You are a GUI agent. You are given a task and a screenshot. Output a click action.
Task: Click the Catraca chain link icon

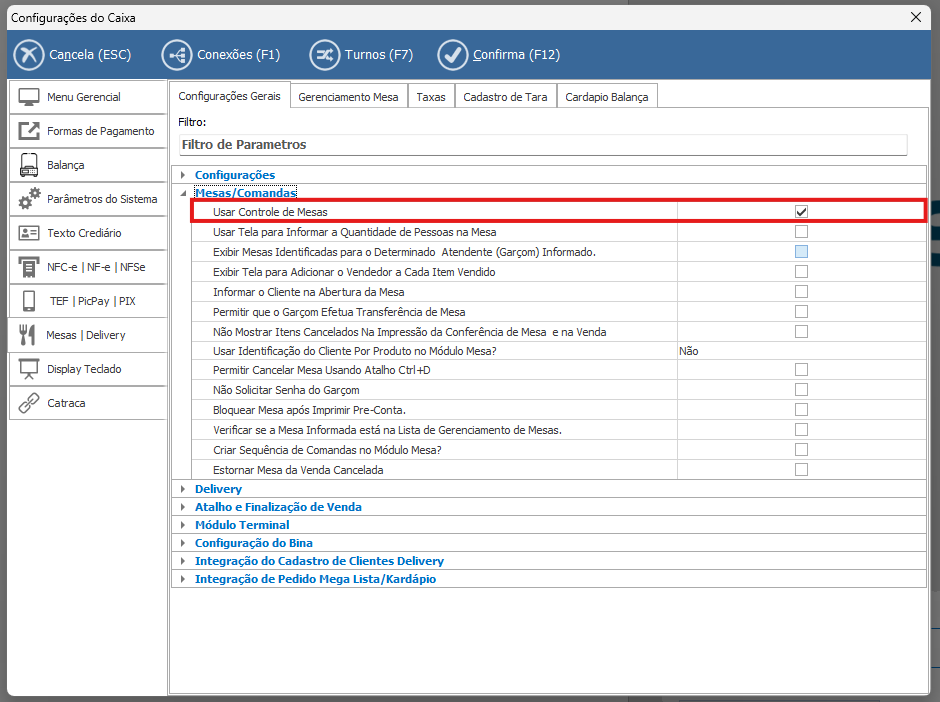tap(29, 403)
